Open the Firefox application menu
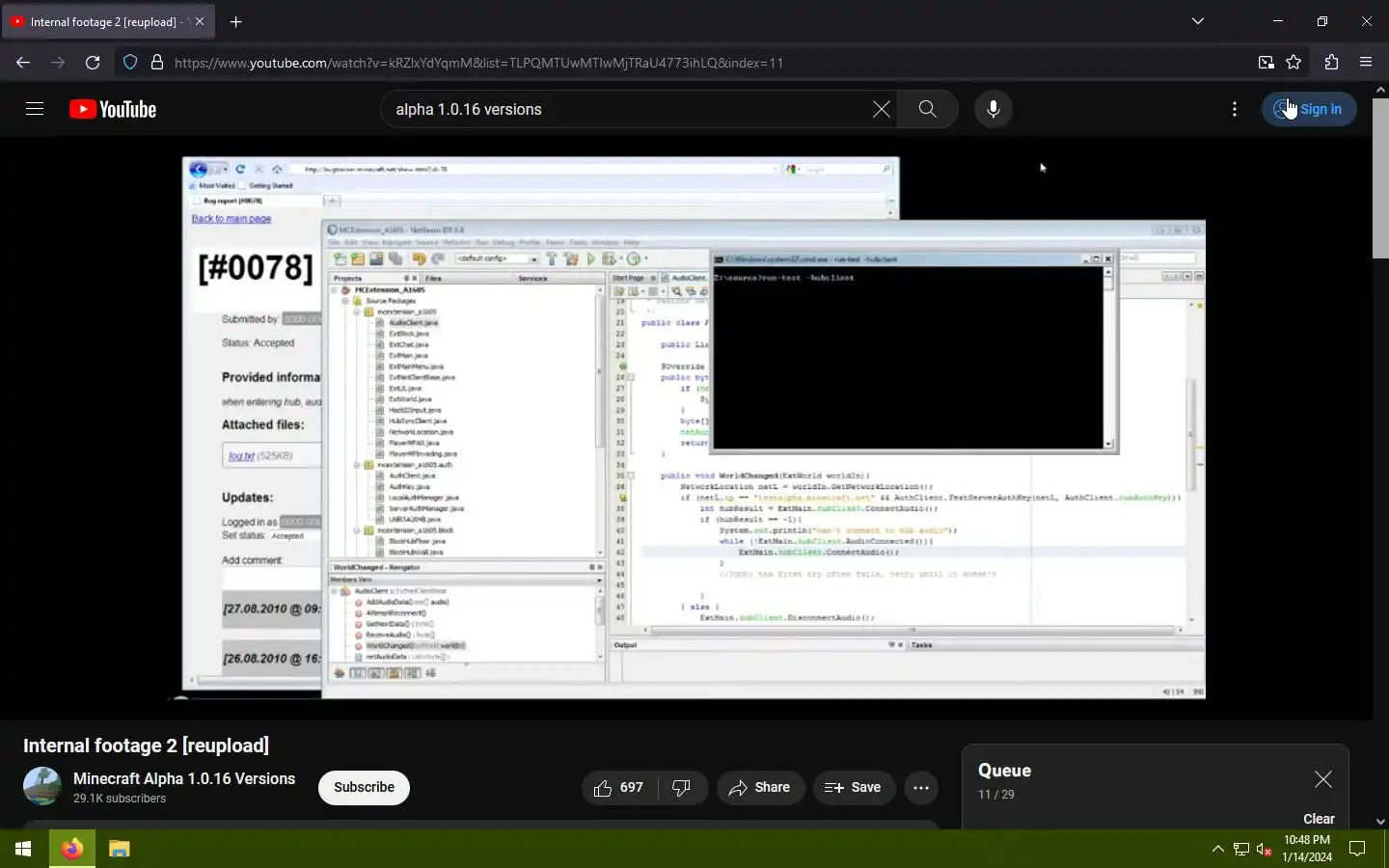 tap(1366, 63)
